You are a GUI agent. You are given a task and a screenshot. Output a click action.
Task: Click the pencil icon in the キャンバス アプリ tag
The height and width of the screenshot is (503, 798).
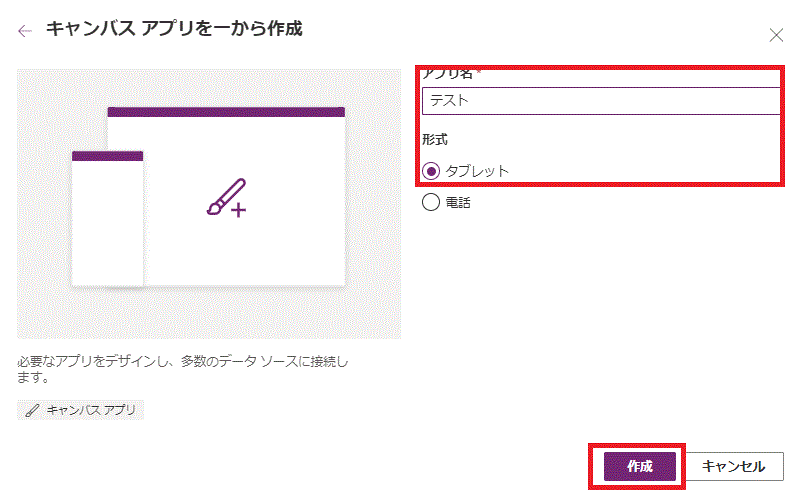click(x=33, y=410)
